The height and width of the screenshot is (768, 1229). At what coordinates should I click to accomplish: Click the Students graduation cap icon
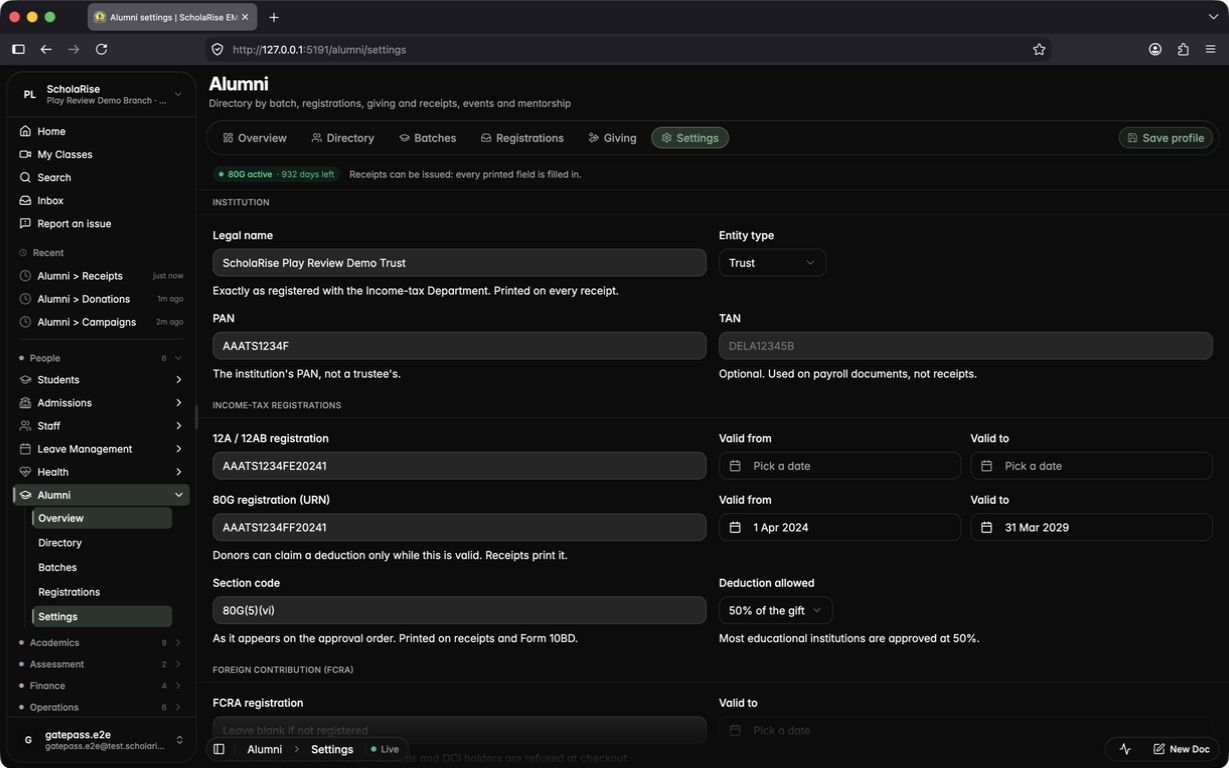(x=25, y=380)
